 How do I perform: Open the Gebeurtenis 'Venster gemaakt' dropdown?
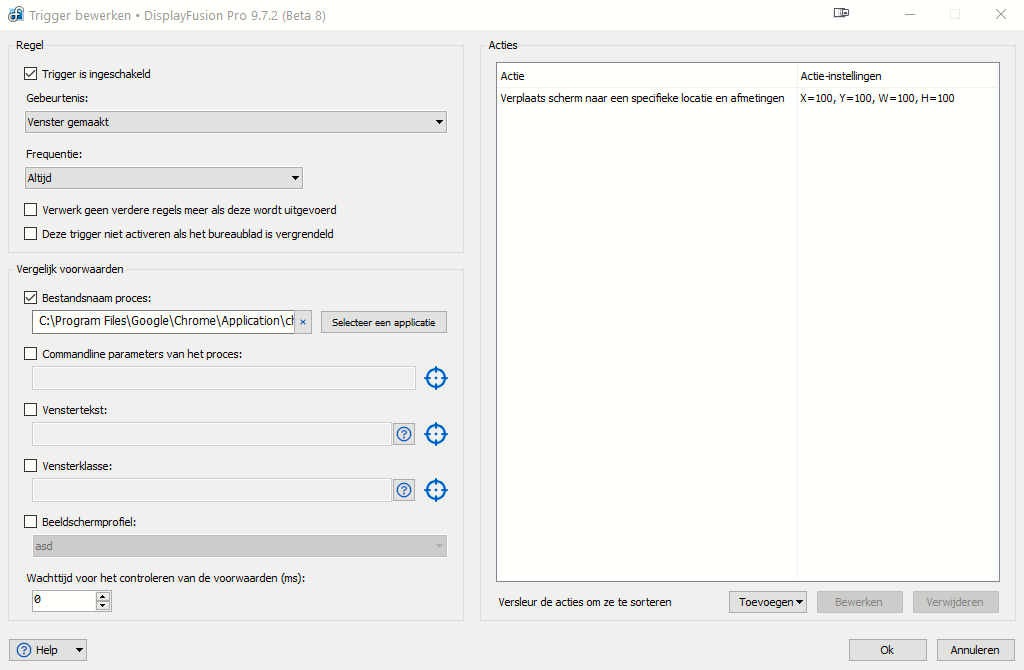pyautogui.click(x=236, y=122)
